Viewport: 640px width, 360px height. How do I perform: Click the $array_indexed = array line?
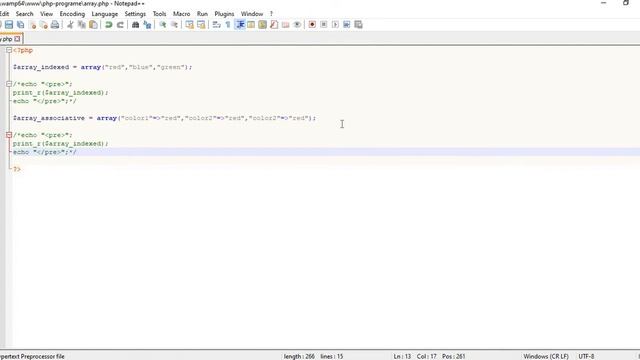click(x=102, y=67)
